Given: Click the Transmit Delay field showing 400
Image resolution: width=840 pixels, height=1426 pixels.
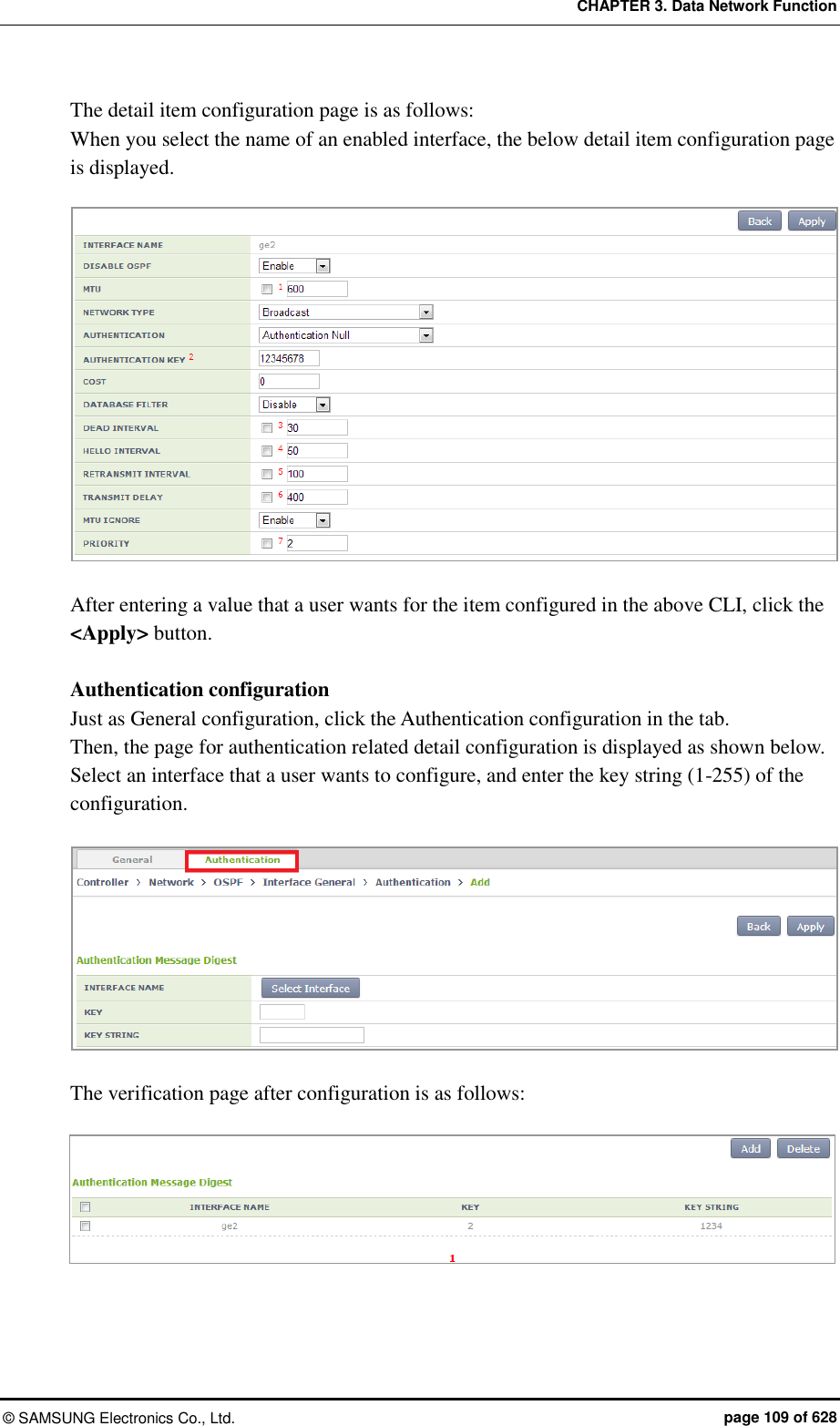Looking at the screenshot, I should click(317, 498).
